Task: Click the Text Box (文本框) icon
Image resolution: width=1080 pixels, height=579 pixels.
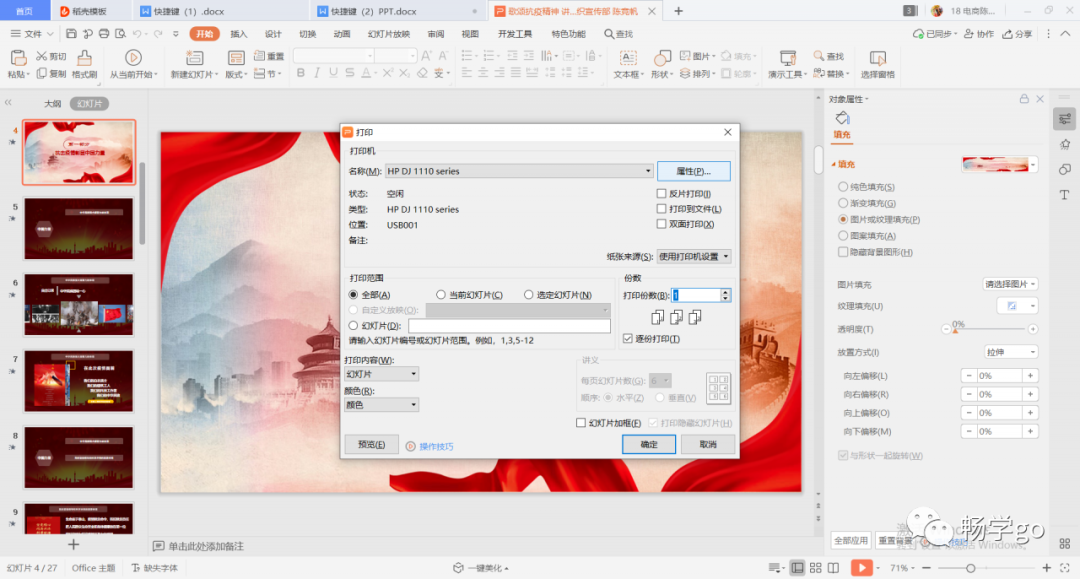Action: (x=627, y=58)
